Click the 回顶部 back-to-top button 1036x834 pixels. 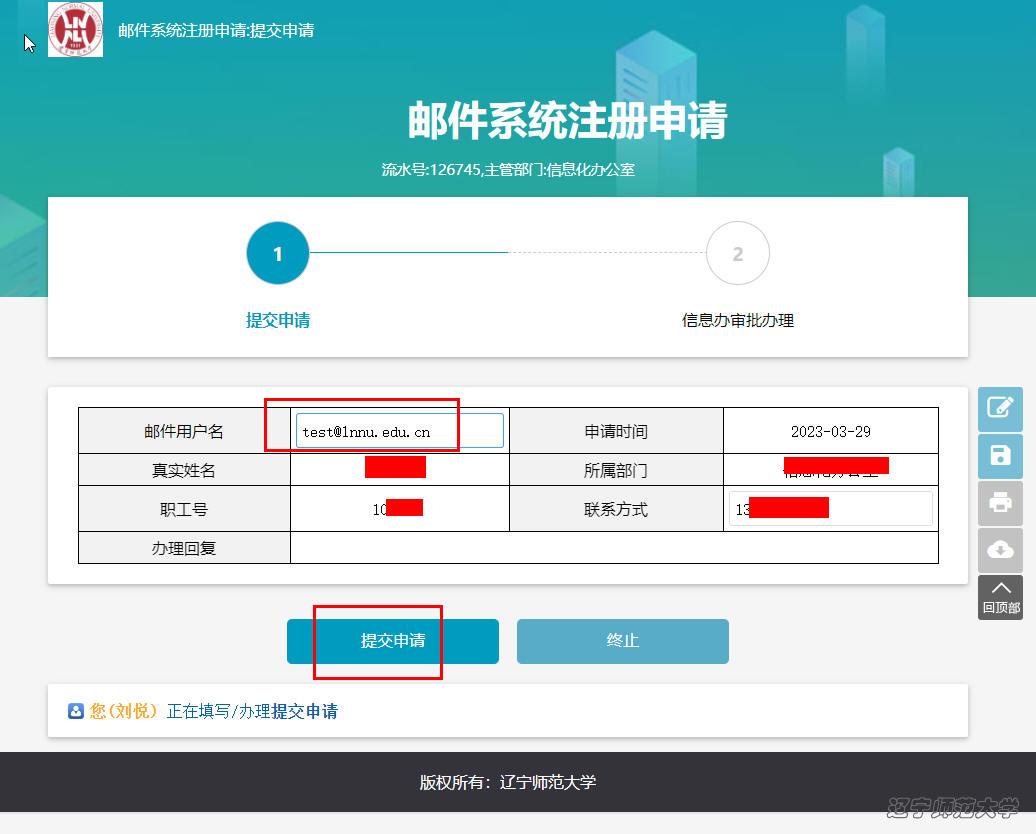coord(1000,597)
